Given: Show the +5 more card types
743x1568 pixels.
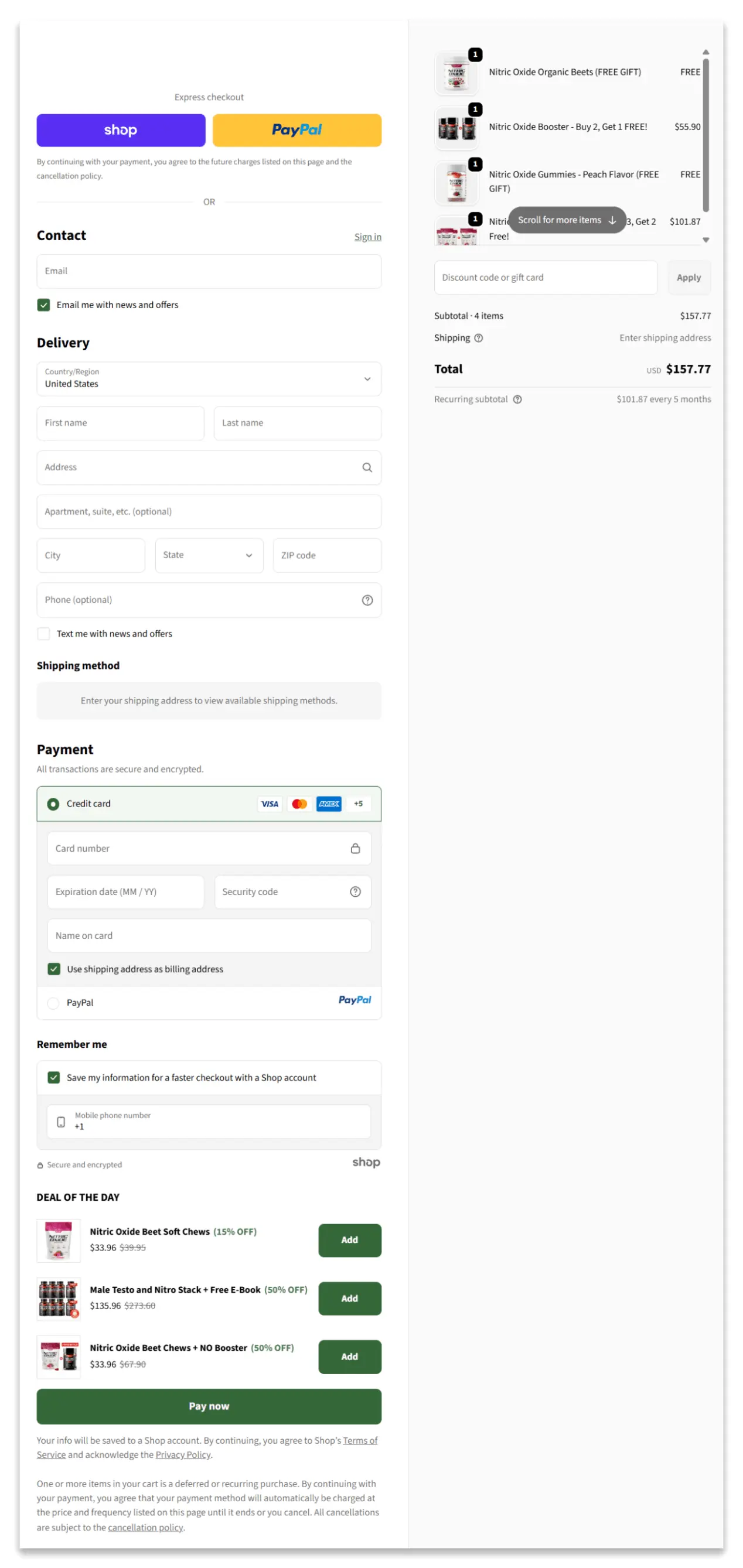Looking at the screenshot, I should click(x=358, y=804).
